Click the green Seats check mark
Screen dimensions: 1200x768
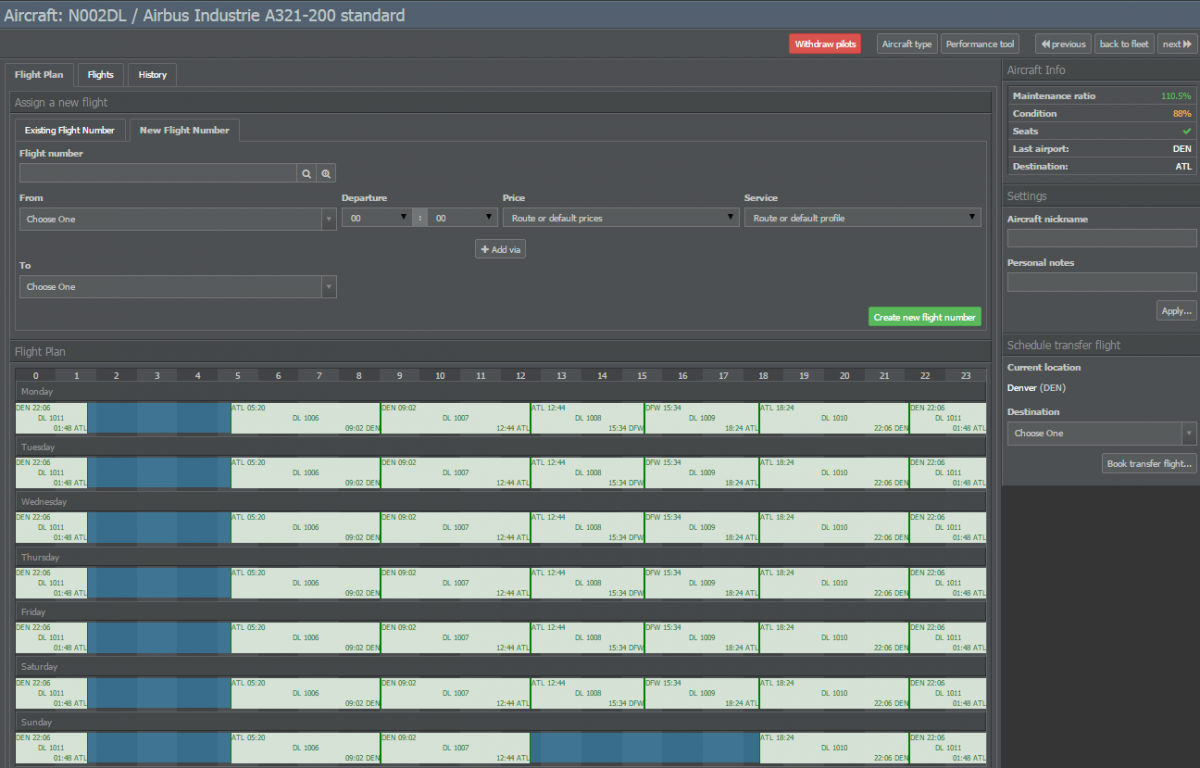[1187, 131]
